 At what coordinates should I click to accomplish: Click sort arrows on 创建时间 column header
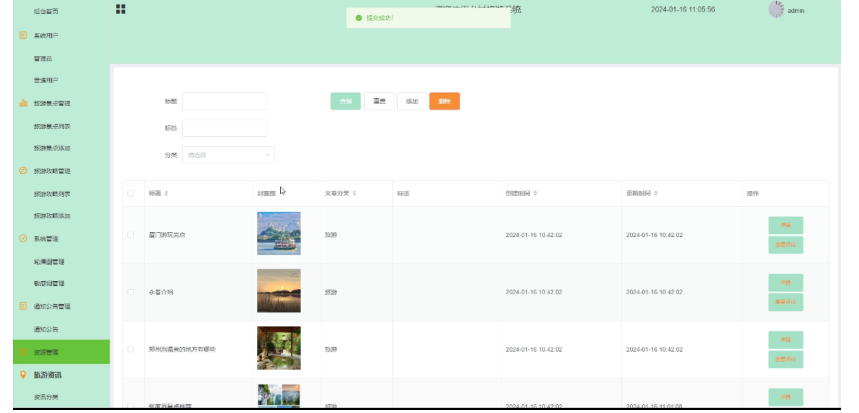coord(535,193)
